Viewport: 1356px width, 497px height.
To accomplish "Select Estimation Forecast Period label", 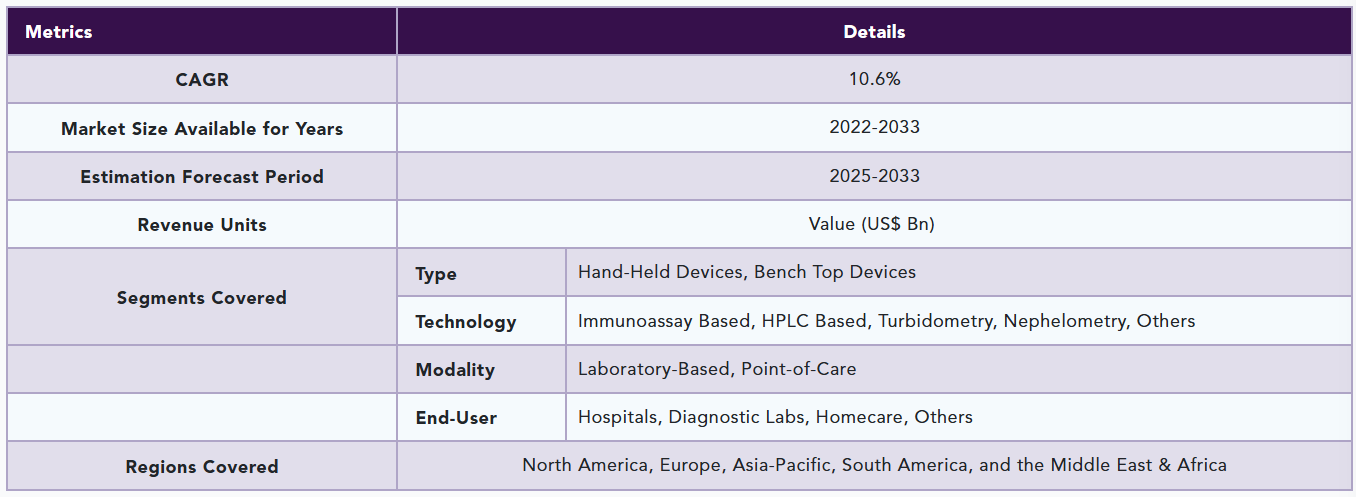I will tap(202, 177).
